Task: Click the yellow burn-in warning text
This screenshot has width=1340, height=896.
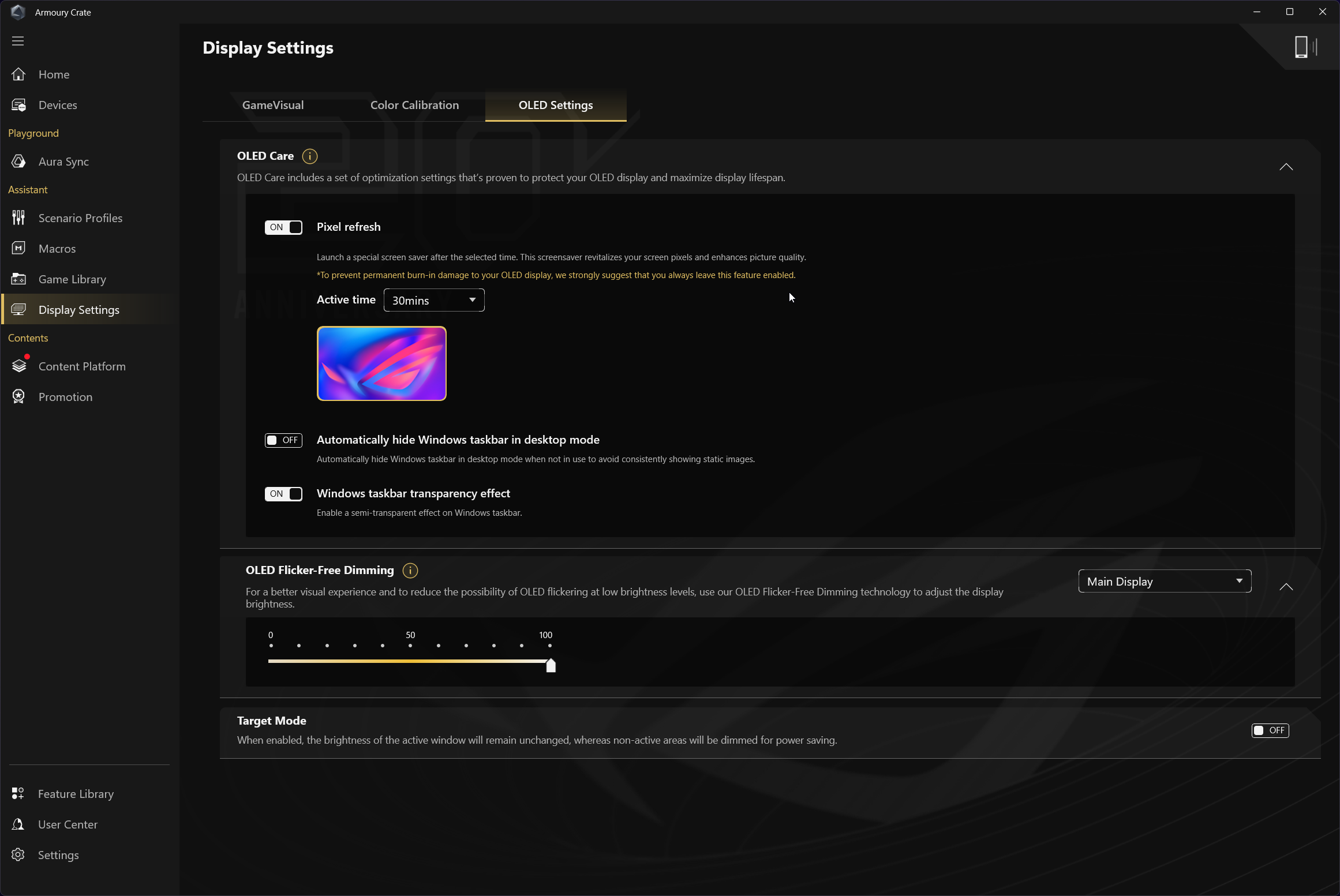Action: [x=556, y=275]
